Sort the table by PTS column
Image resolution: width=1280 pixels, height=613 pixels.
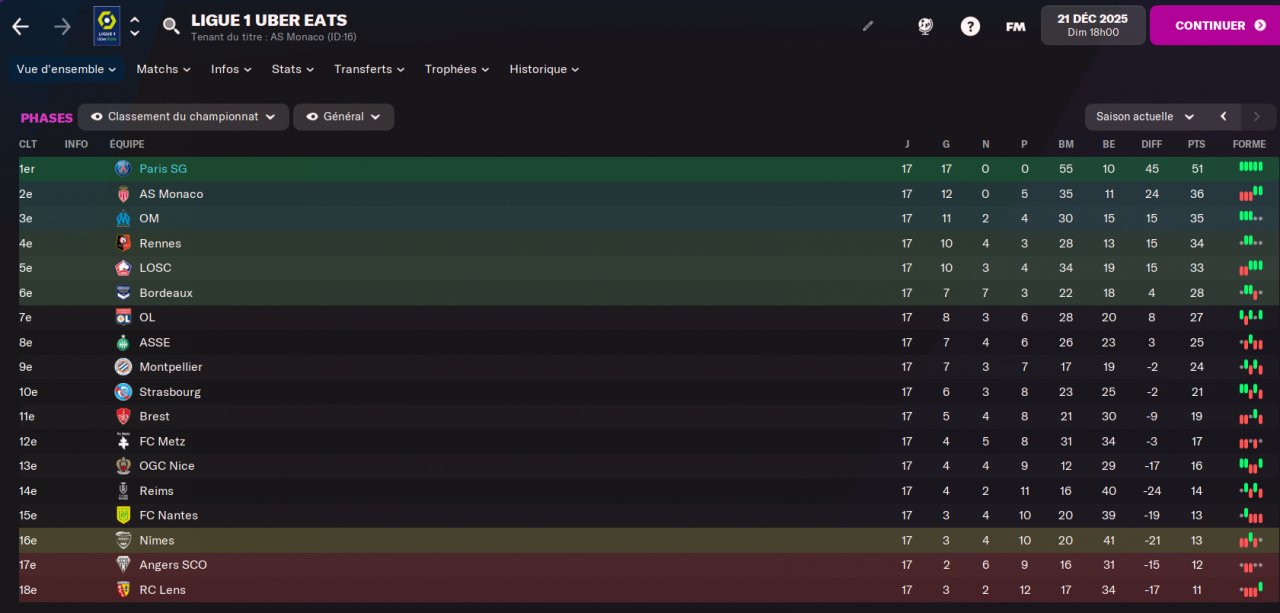1196,144
